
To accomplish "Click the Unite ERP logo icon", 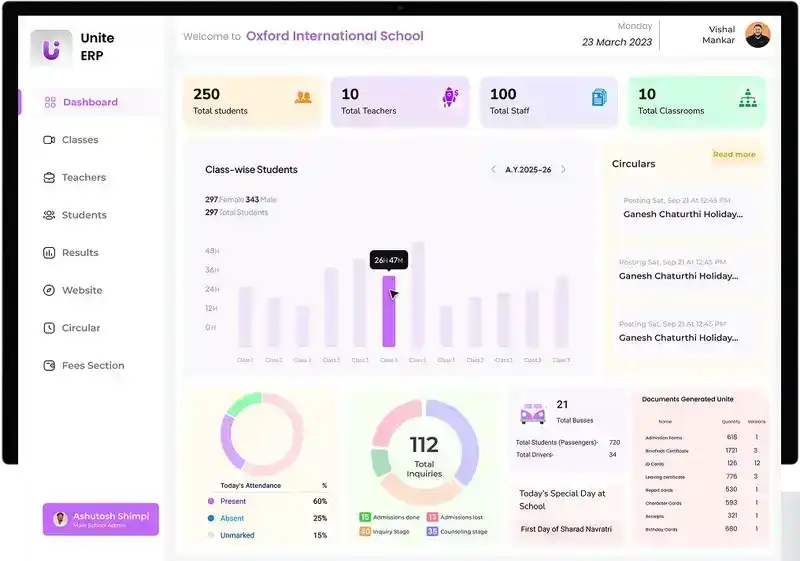I will [x=51, y=49].
